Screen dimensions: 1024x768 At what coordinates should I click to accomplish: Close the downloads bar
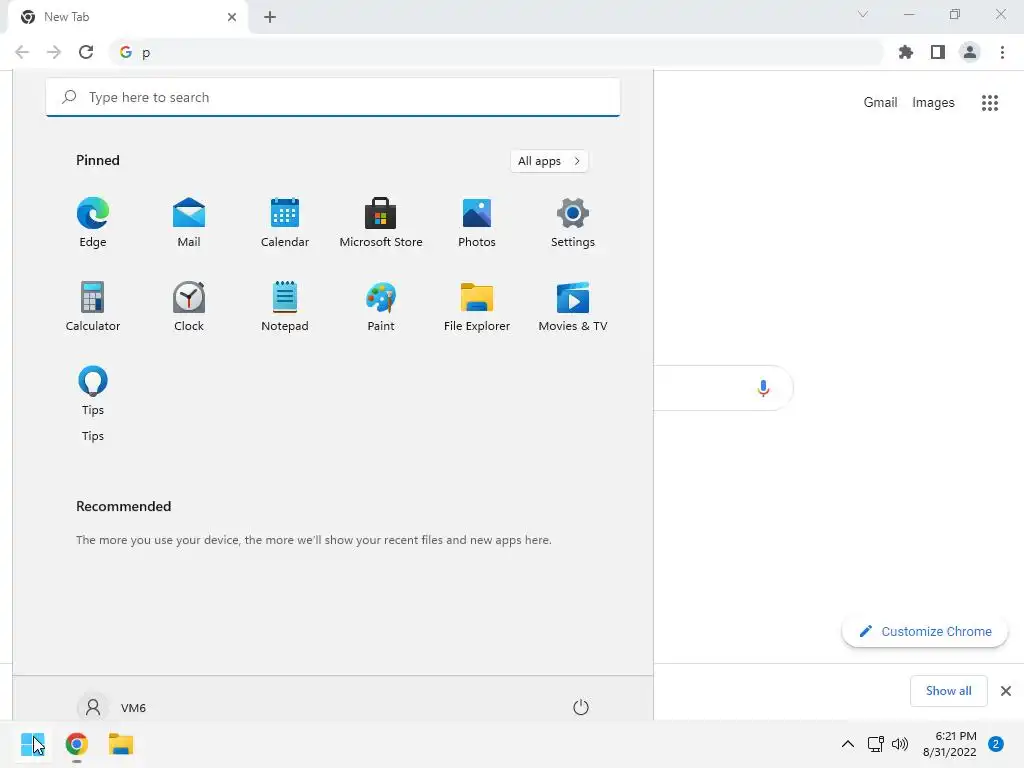(x=1006, y=691)
